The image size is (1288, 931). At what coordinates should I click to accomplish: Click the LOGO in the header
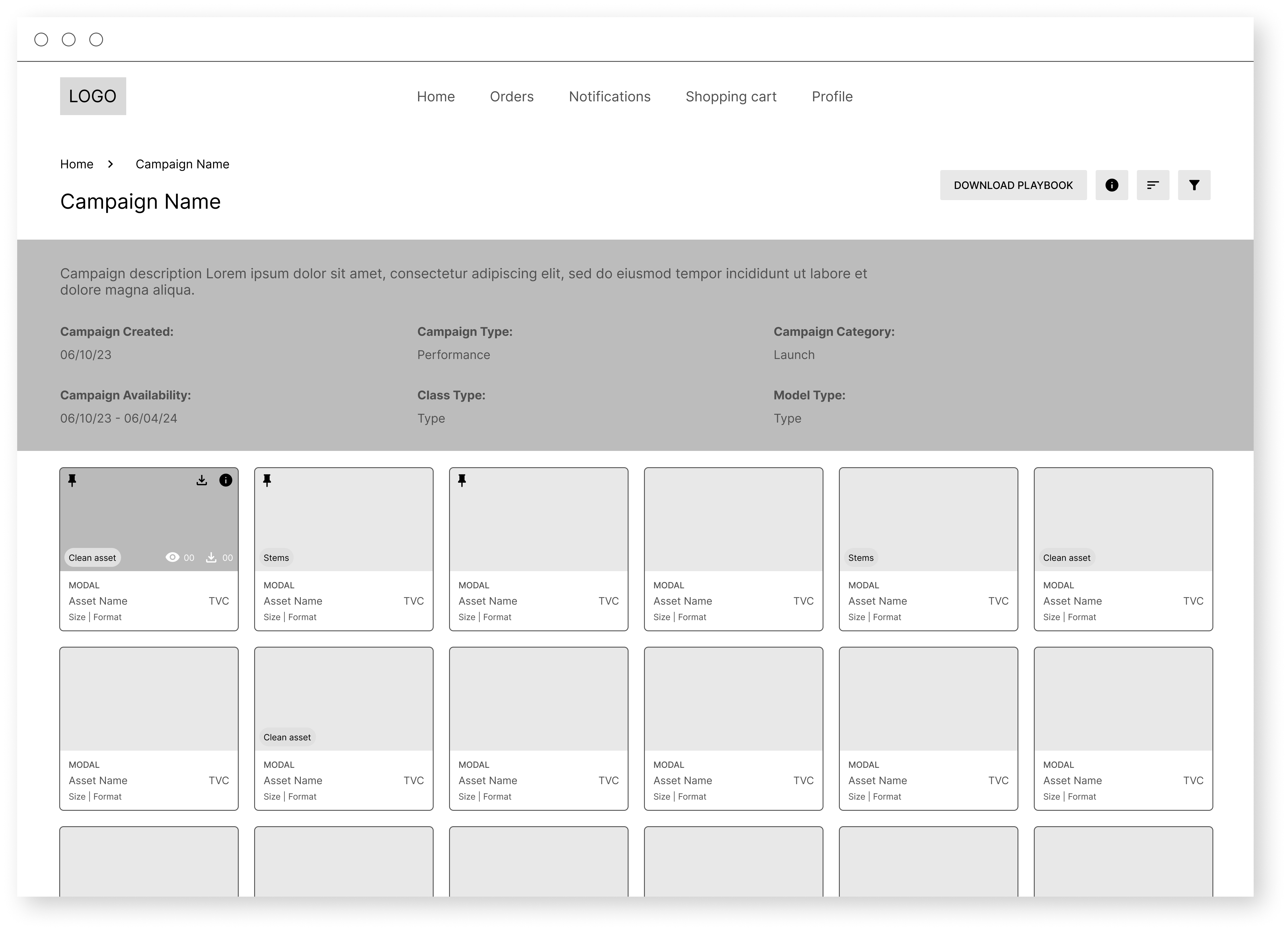93,96
